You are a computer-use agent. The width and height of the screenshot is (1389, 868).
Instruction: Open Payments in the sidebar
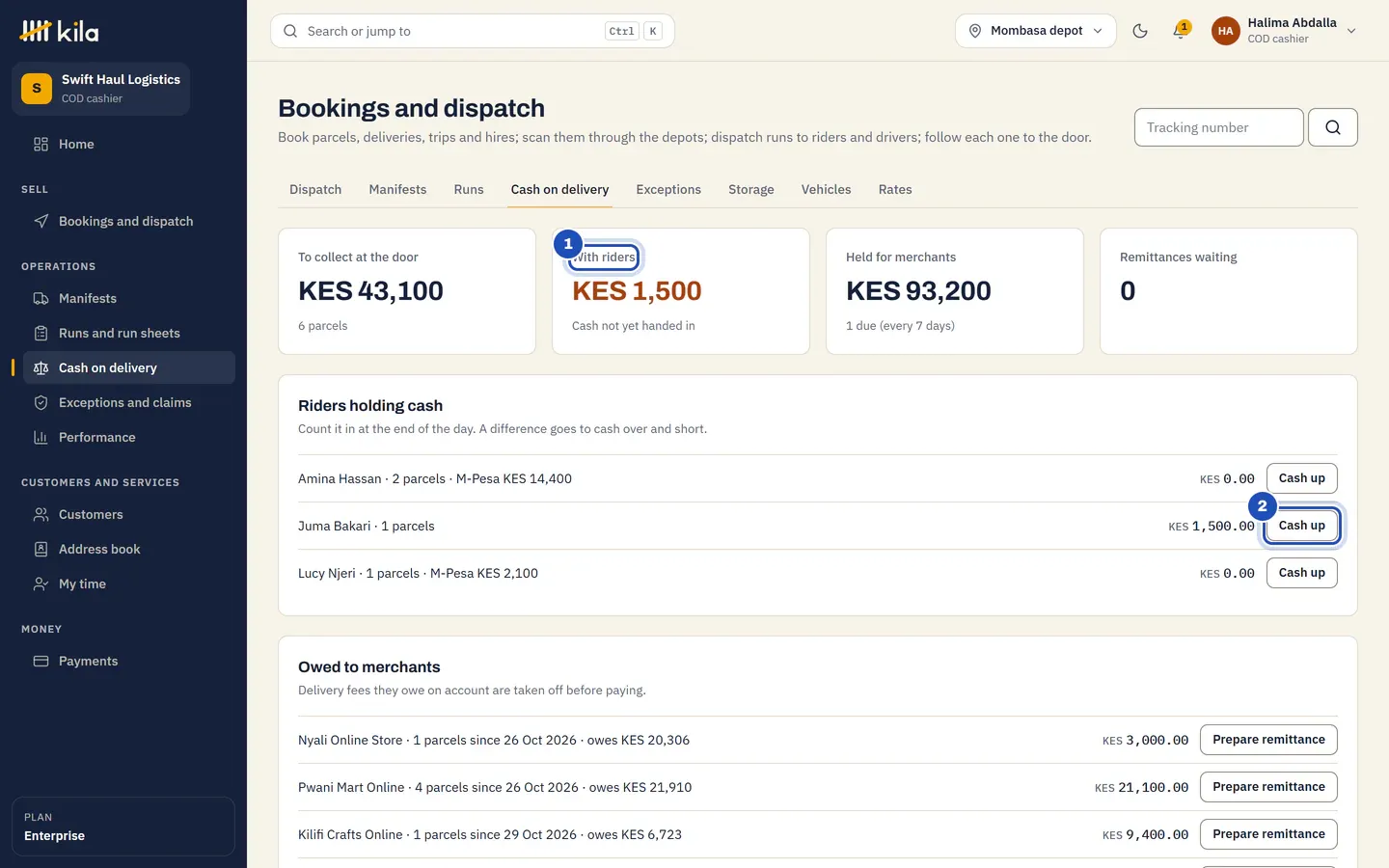[x=129, y=661]
